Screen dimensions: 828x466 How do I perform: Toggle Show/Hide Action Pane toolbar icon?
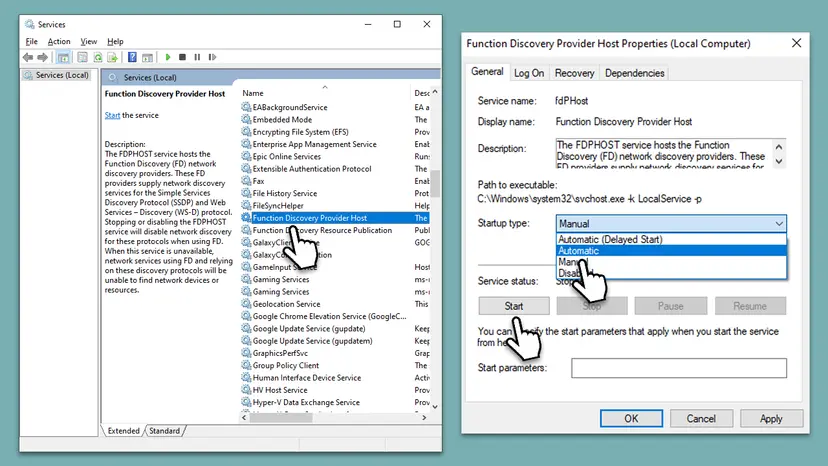point(147,57)
